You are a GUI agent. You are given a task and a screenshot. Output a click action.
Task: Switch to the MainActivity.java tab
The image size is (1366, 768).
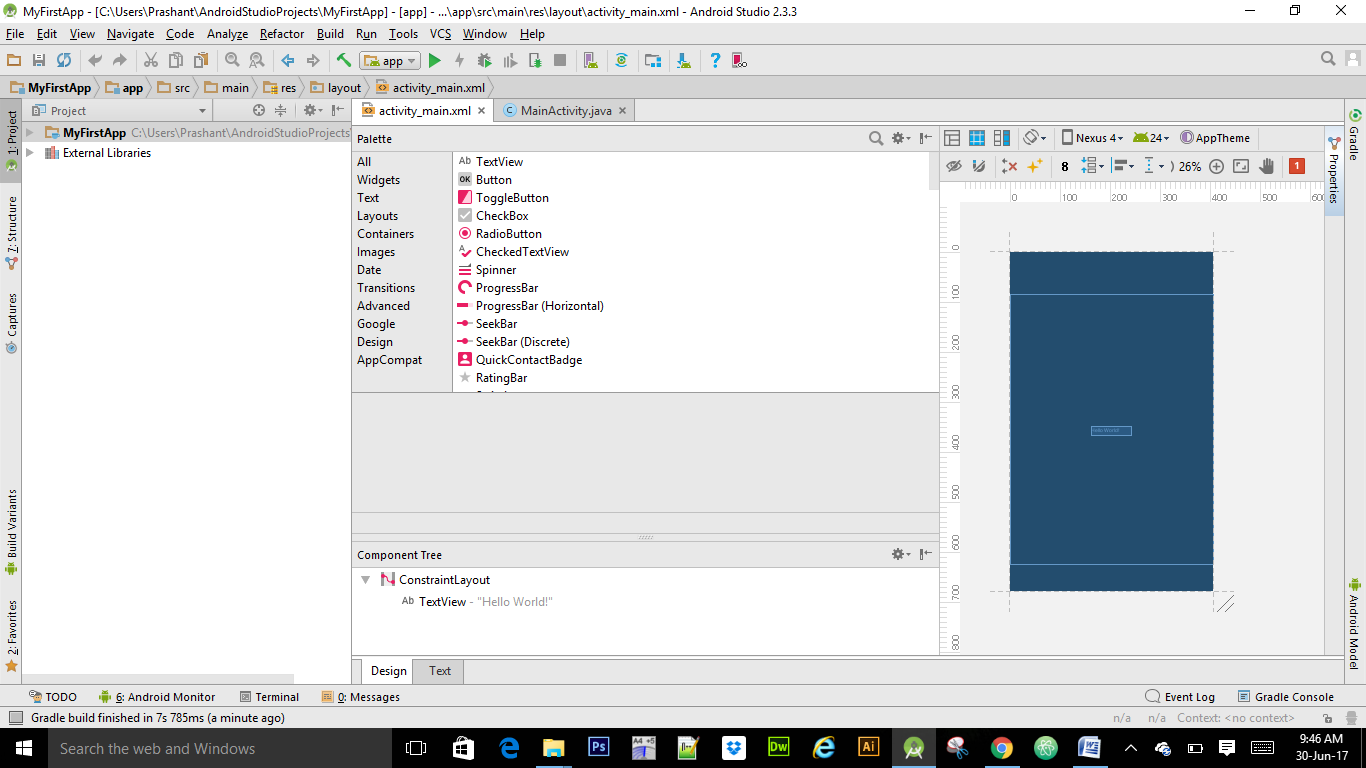pyautogui.click(x=565, y=111)
